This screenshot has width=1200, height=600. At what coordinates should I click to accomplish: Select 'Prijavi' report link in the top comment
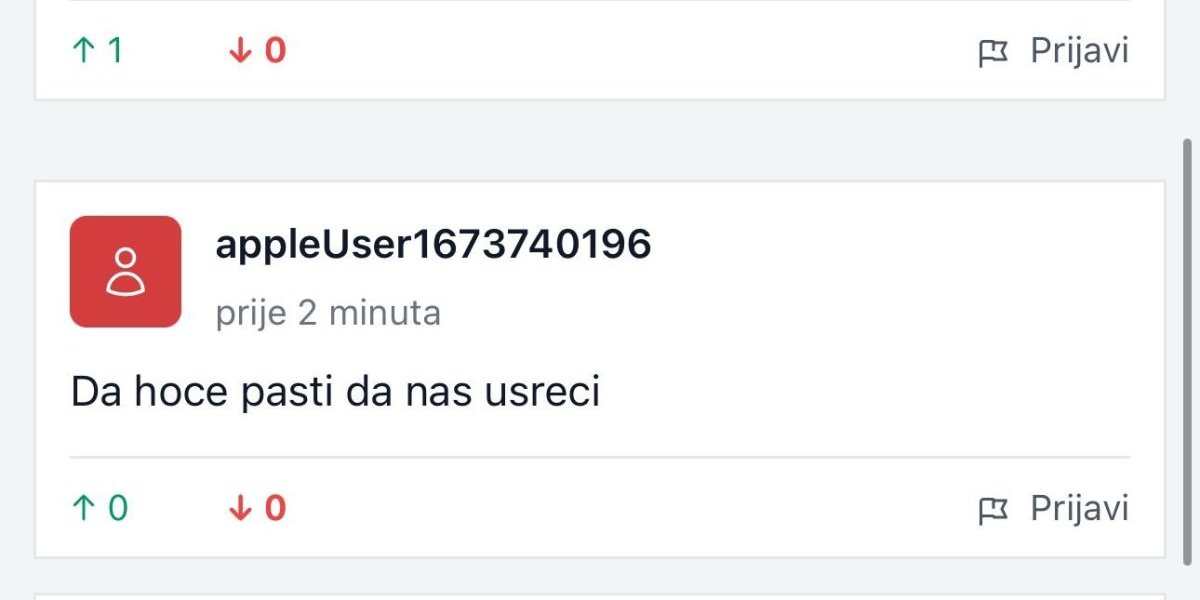pyautogui.click(x=1079, y=51)
